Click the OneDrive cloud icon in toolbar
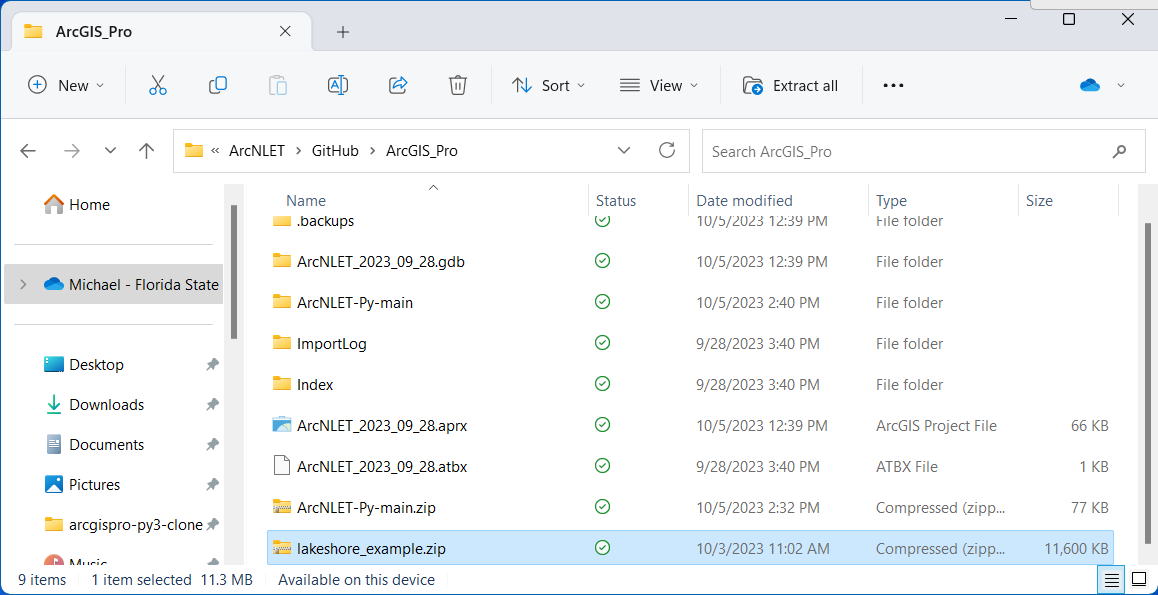The image size is (1158, 595). click(1089, 86)
